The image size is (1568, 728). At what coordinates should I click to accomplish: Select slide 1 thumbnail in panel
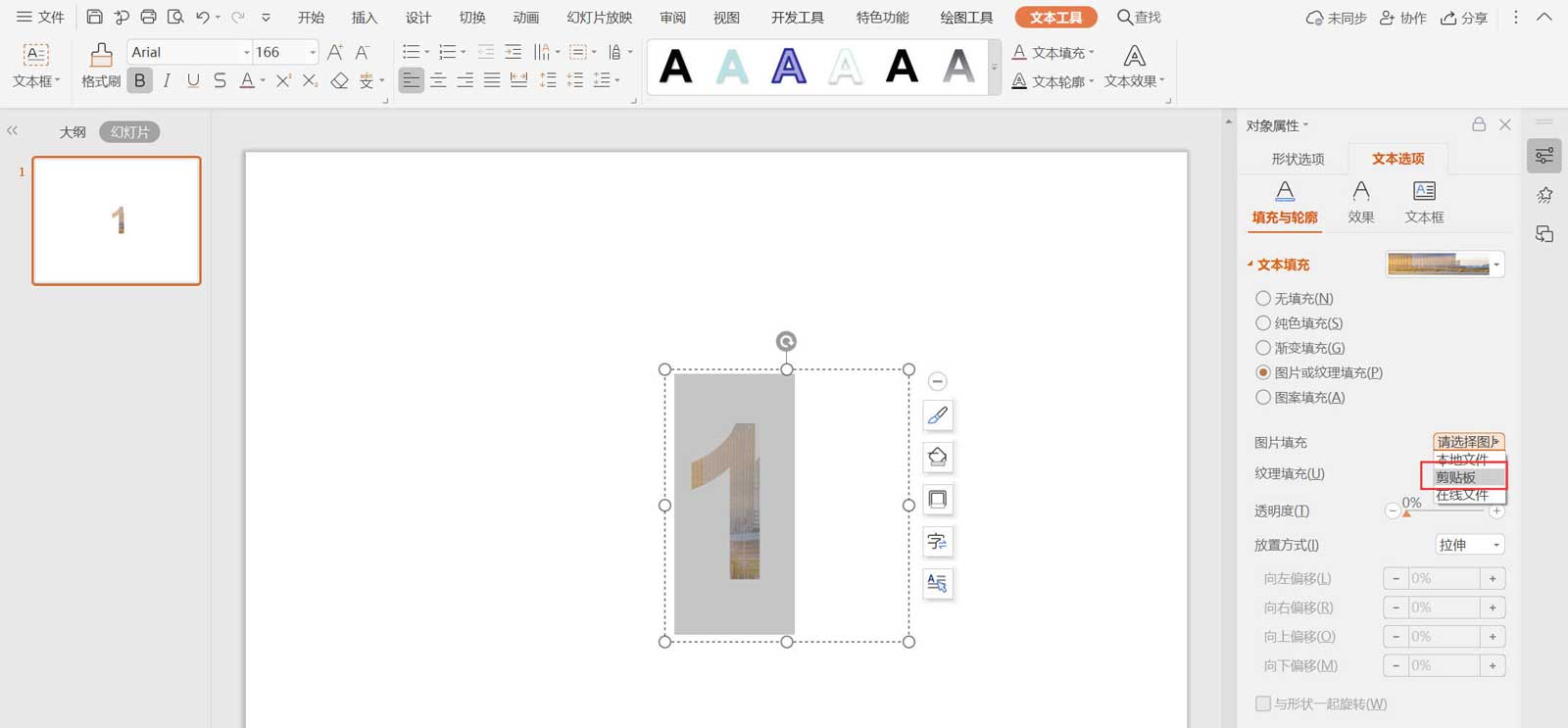(x=117, y=220)
